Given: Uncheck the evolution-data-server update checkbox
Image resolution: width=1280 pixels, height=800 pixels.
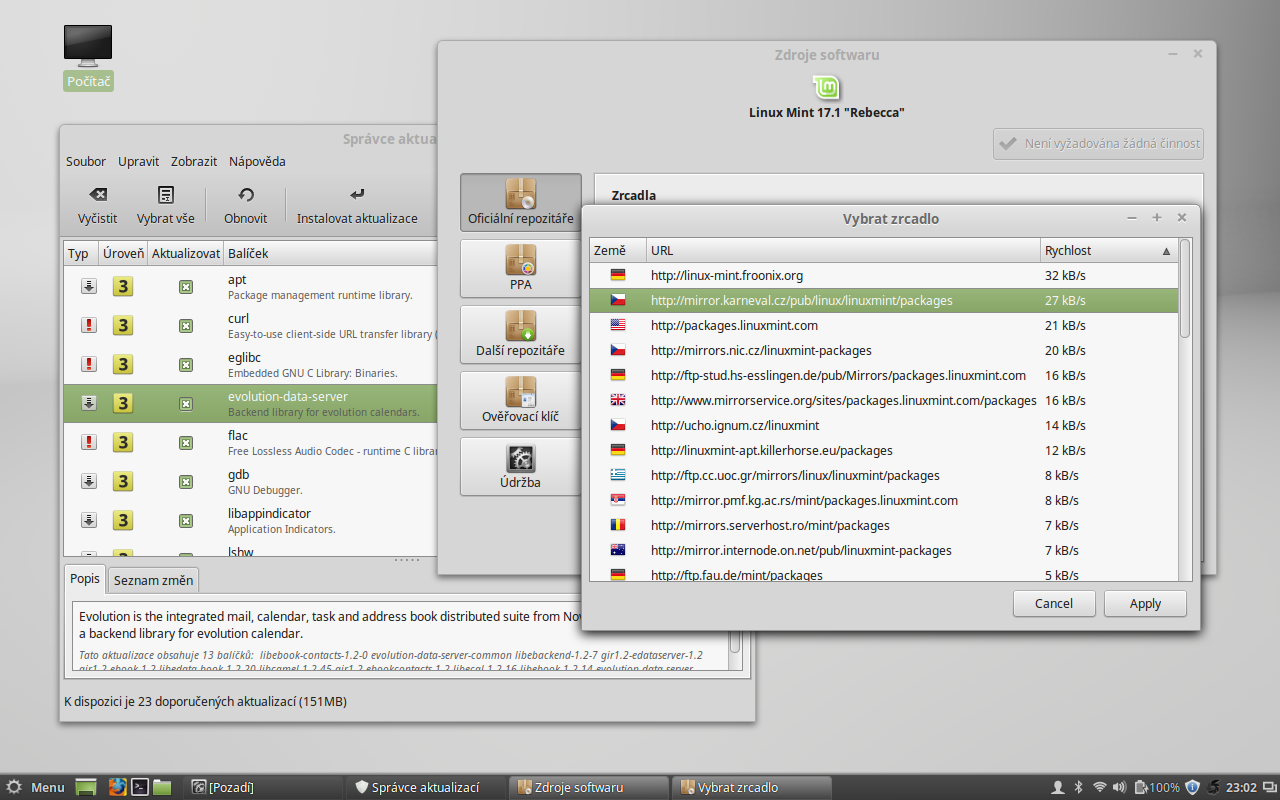Looking at the screenshot, I should coord(185,403).
